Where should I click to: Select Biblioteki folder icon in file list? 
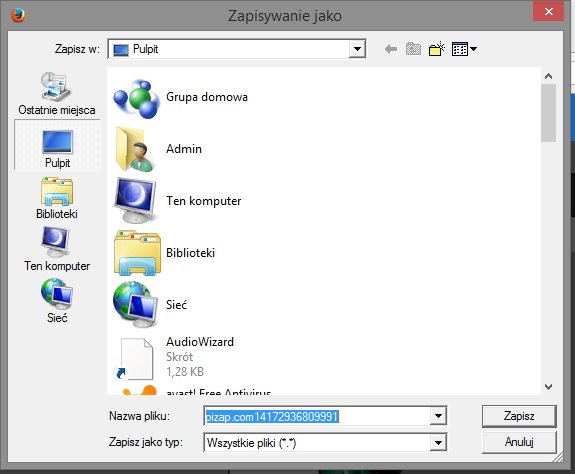point(137,253)
